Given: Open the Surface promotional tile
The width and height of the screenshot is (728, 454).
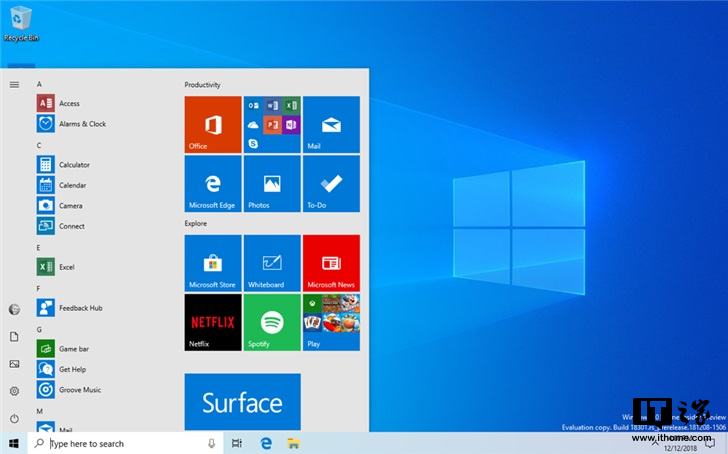Looking at the screenshot, I should pos(242,402).
